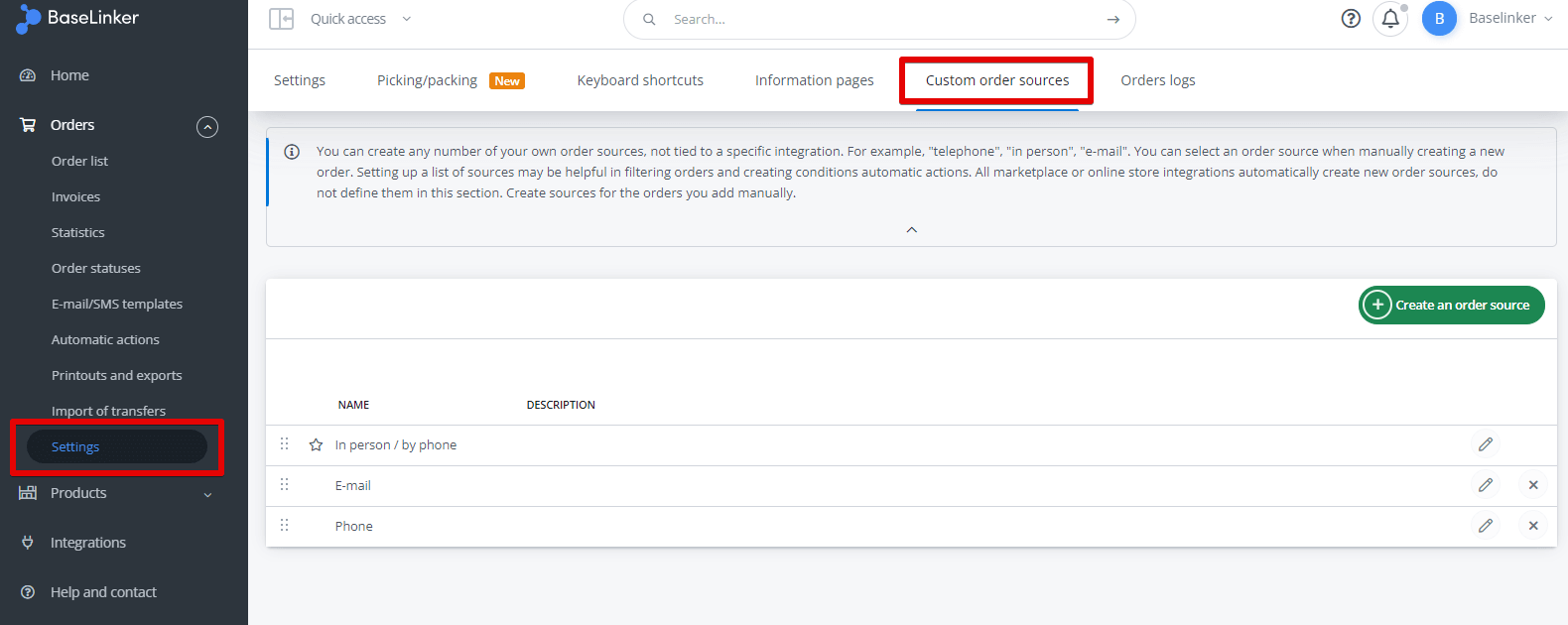Delete the Phone order source

pyautogui.click(x=1533, y=526)
